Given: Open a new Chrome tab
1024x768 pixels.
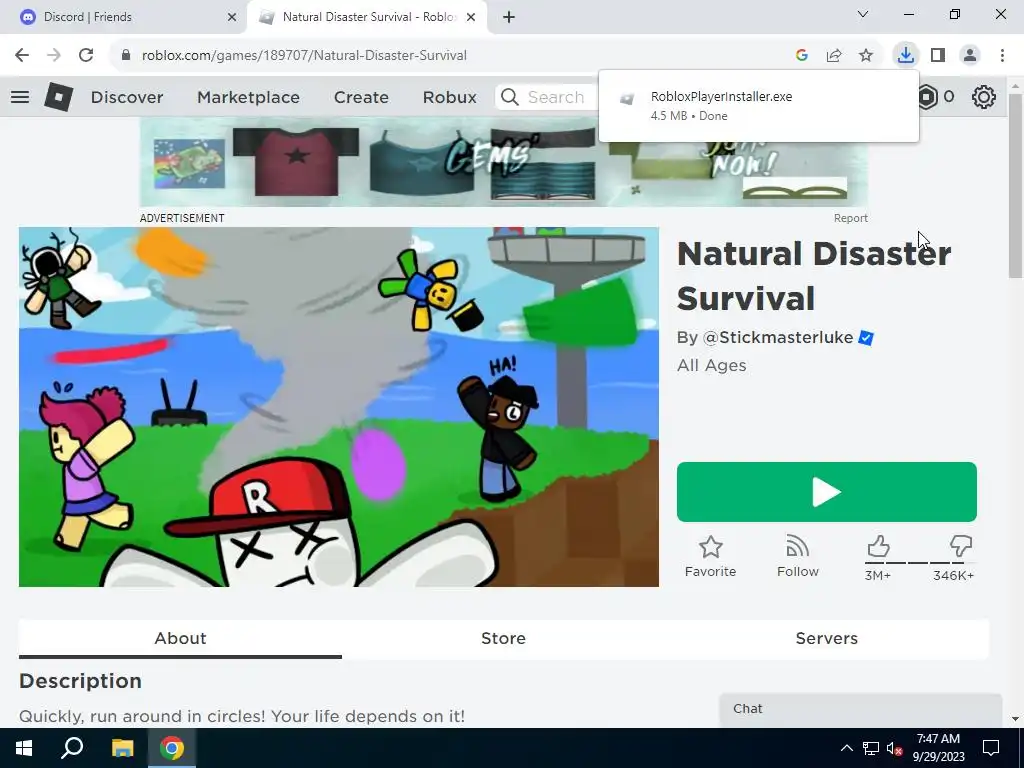Looking at the screenshot, I should click(x=509, y=17).
